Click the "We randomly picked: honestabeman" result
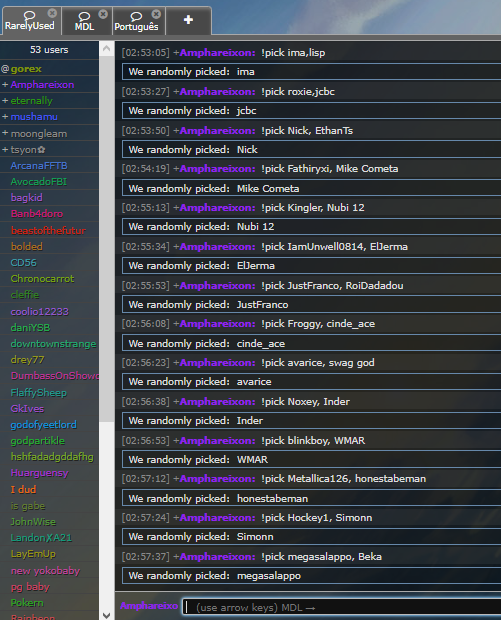This screenshot has width=501, height=620. [311, 498]
